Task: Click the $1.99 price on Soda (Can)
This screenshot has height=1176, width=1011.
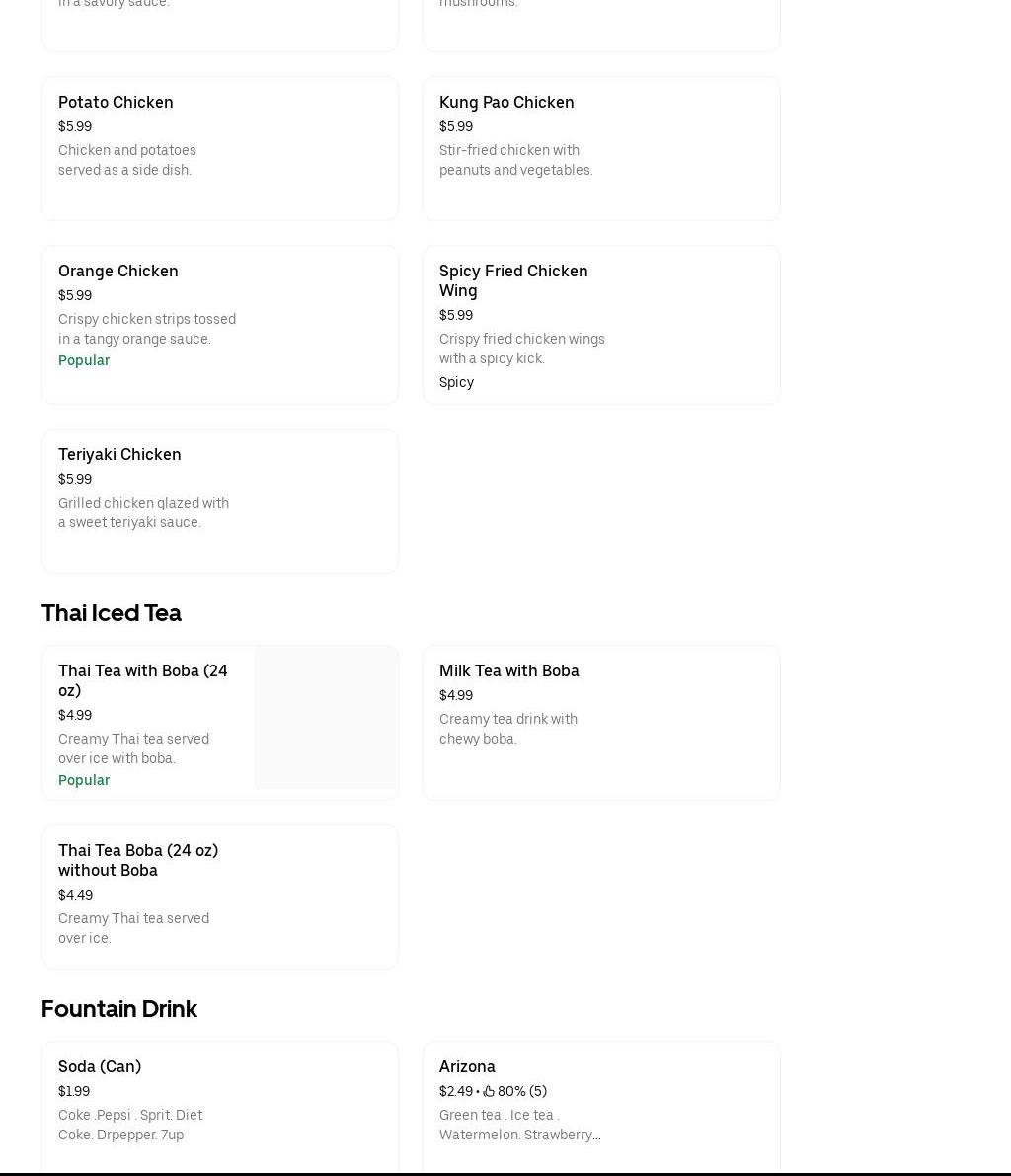Action: coord(74,1091)
